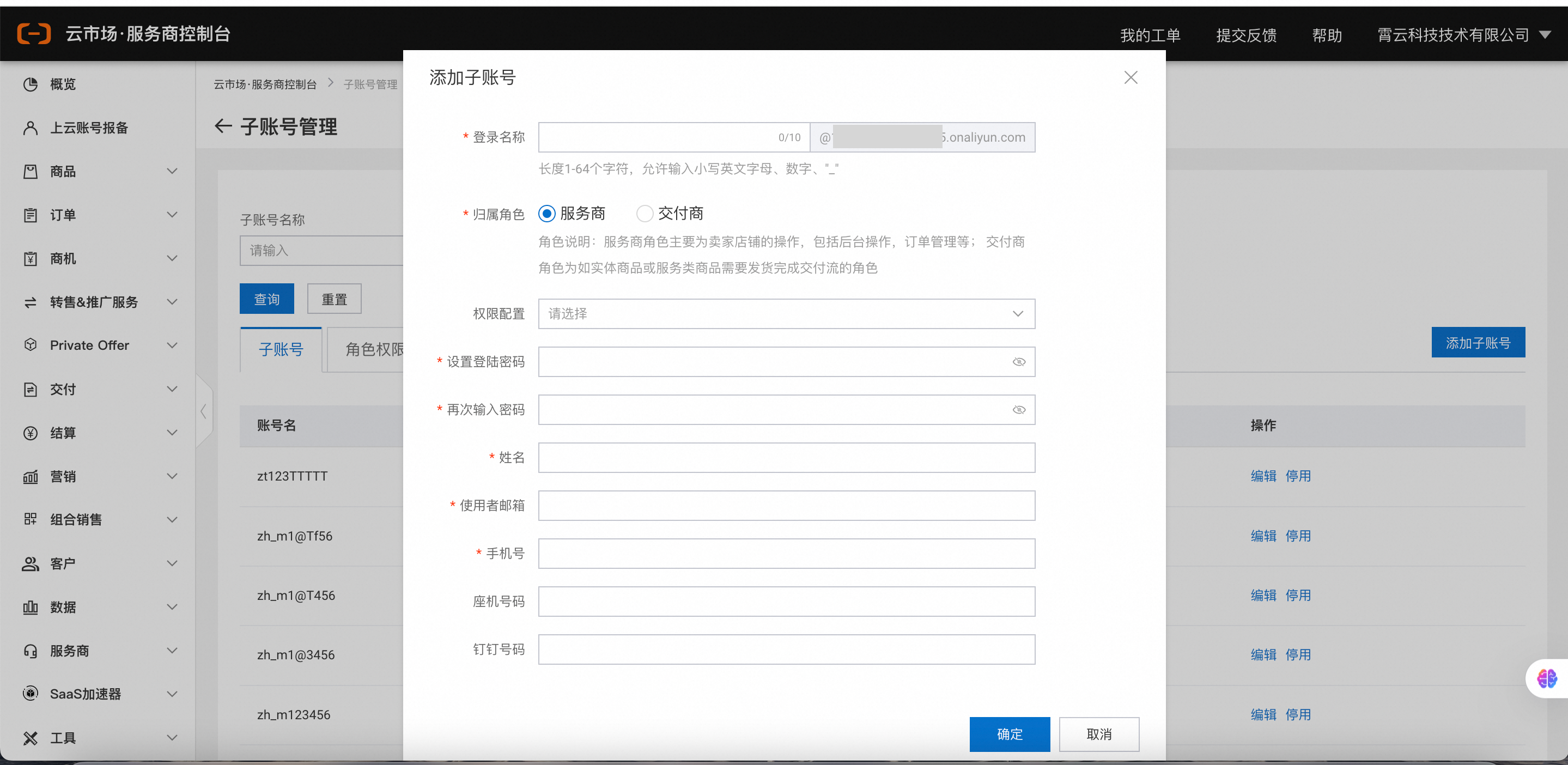Select the 交付商 role radio button
This screenshot has height=765, width=1568.
coord(645,214)
